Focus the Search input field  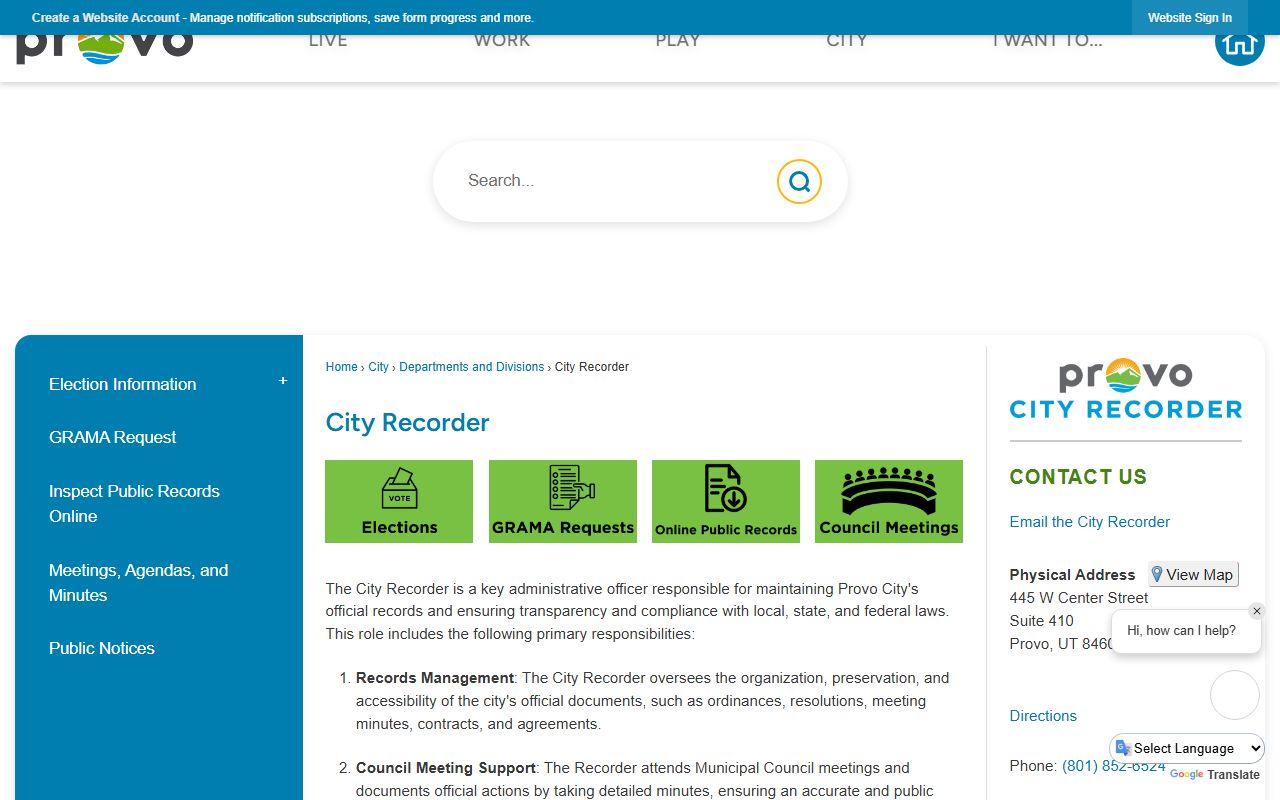point(615,181)
